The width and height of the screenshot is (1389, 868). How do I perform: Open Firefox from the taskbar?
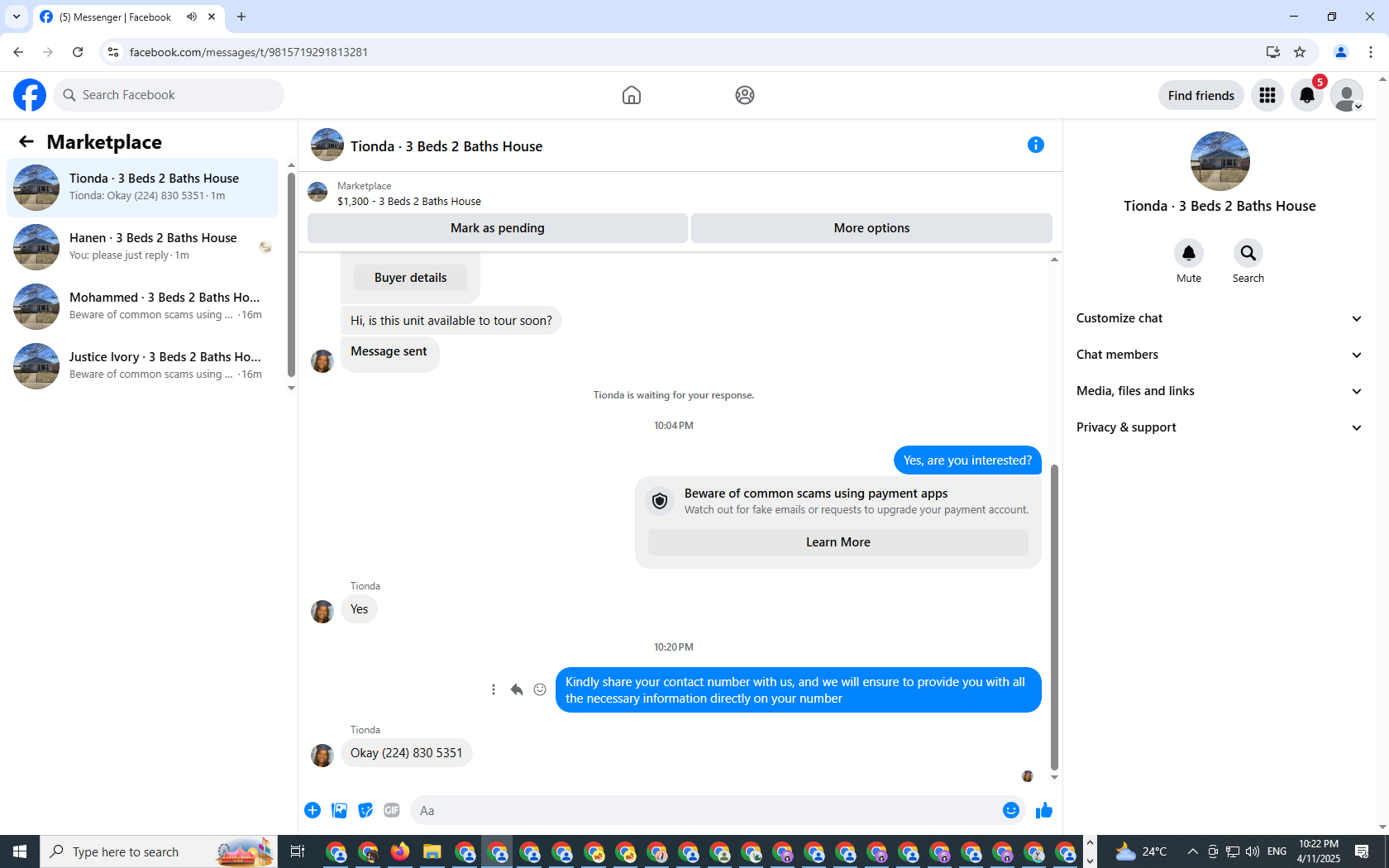coord(400,851)
